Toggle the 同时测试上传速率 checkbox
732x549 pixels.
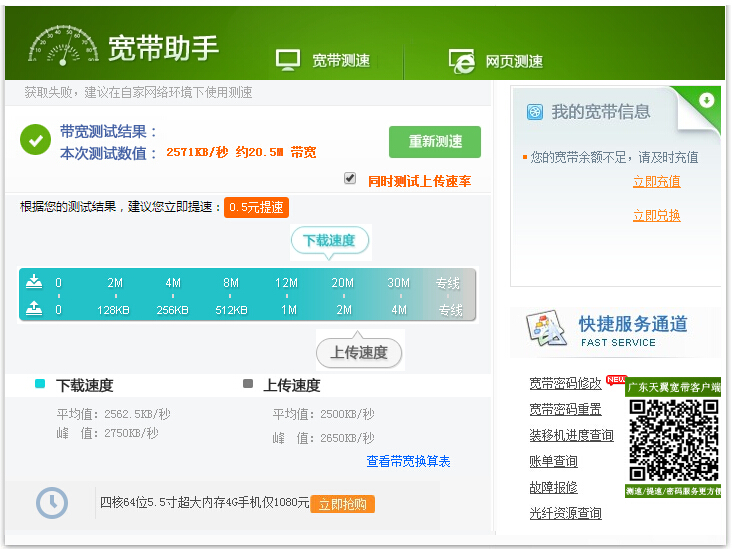click(x=350, y=178)
